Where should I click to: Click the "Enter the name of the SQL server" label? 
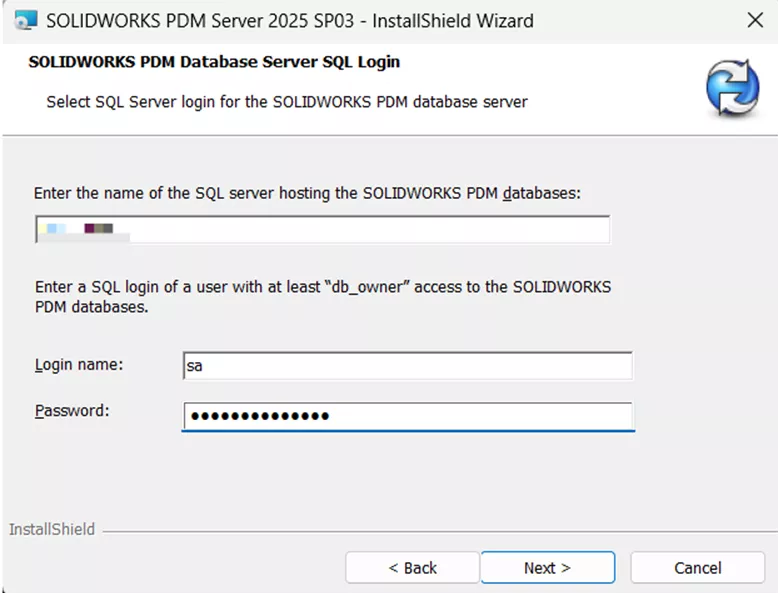point(306,193)
